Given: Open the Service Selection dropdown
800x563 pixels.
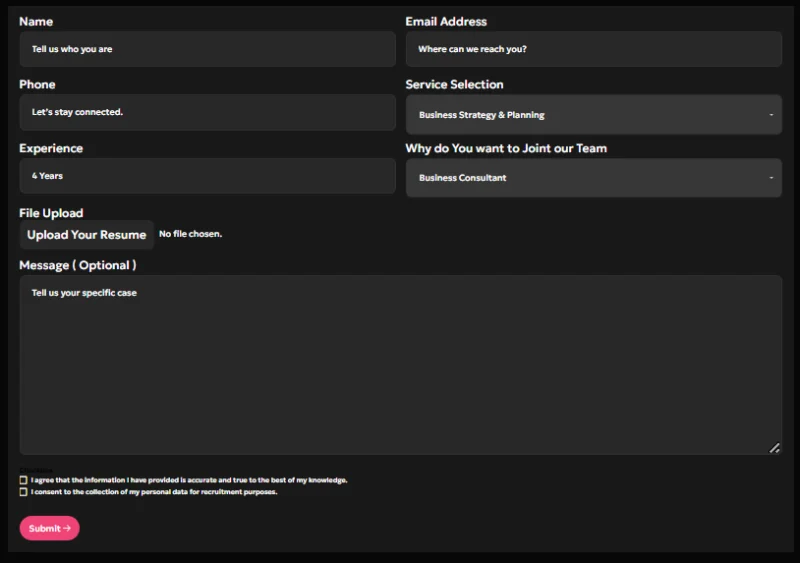Looking at the screenshot, I should click(593, 115).
